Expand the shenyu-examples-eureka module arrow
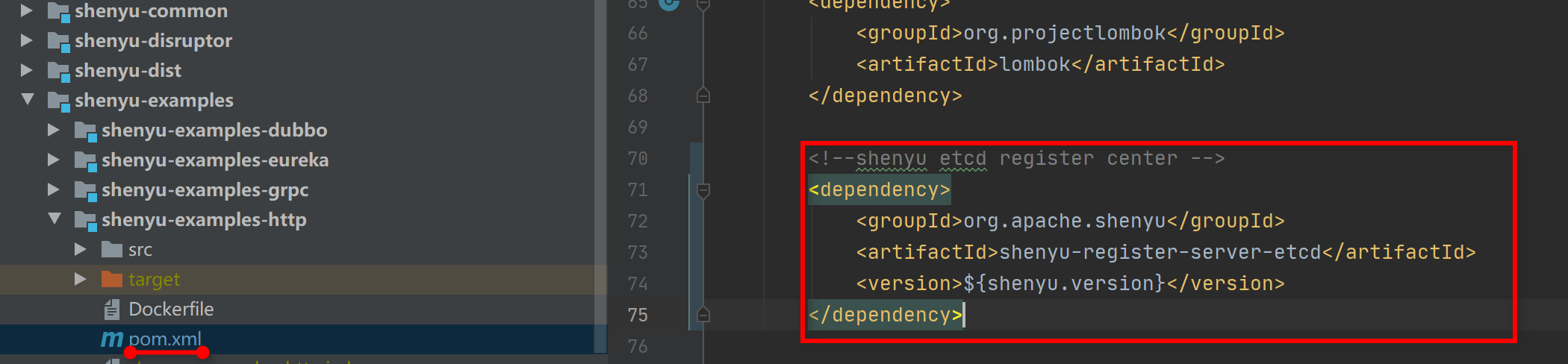Viewport: 1568px width, 364px height. [x=53, y=160]
